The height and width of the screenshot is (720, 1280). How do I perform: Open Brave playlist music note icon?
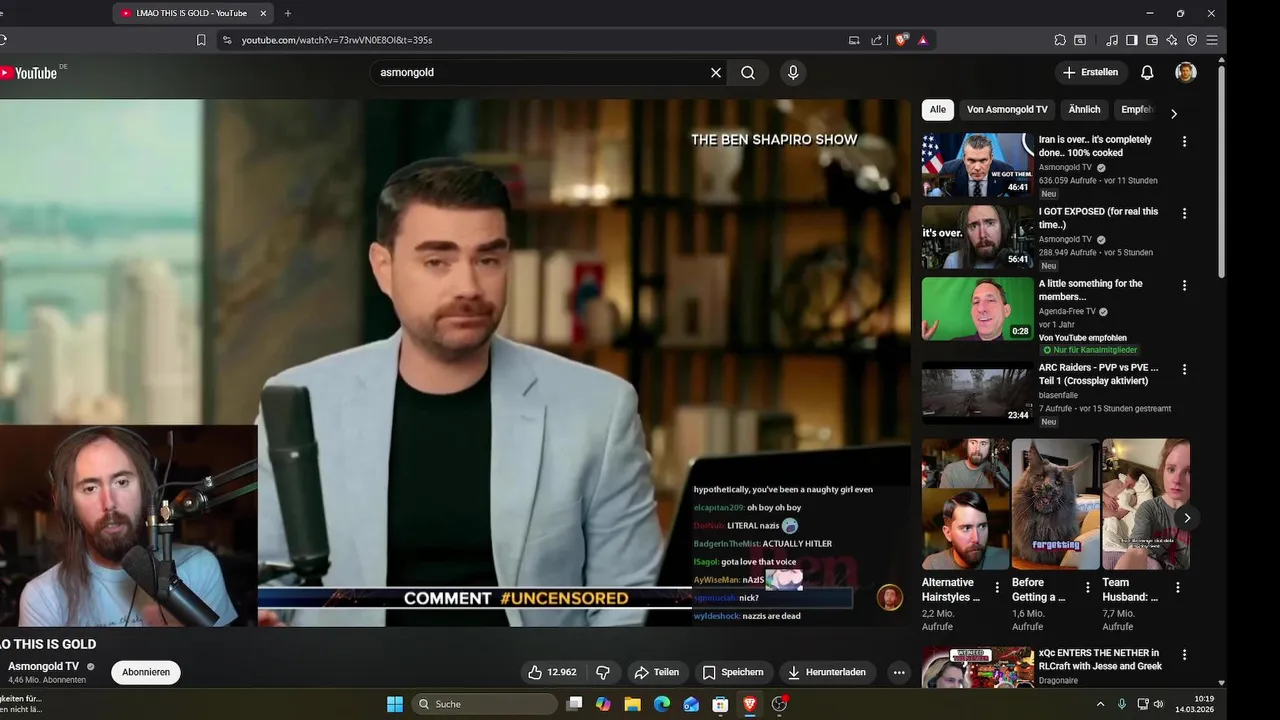tap(1112, 40)
